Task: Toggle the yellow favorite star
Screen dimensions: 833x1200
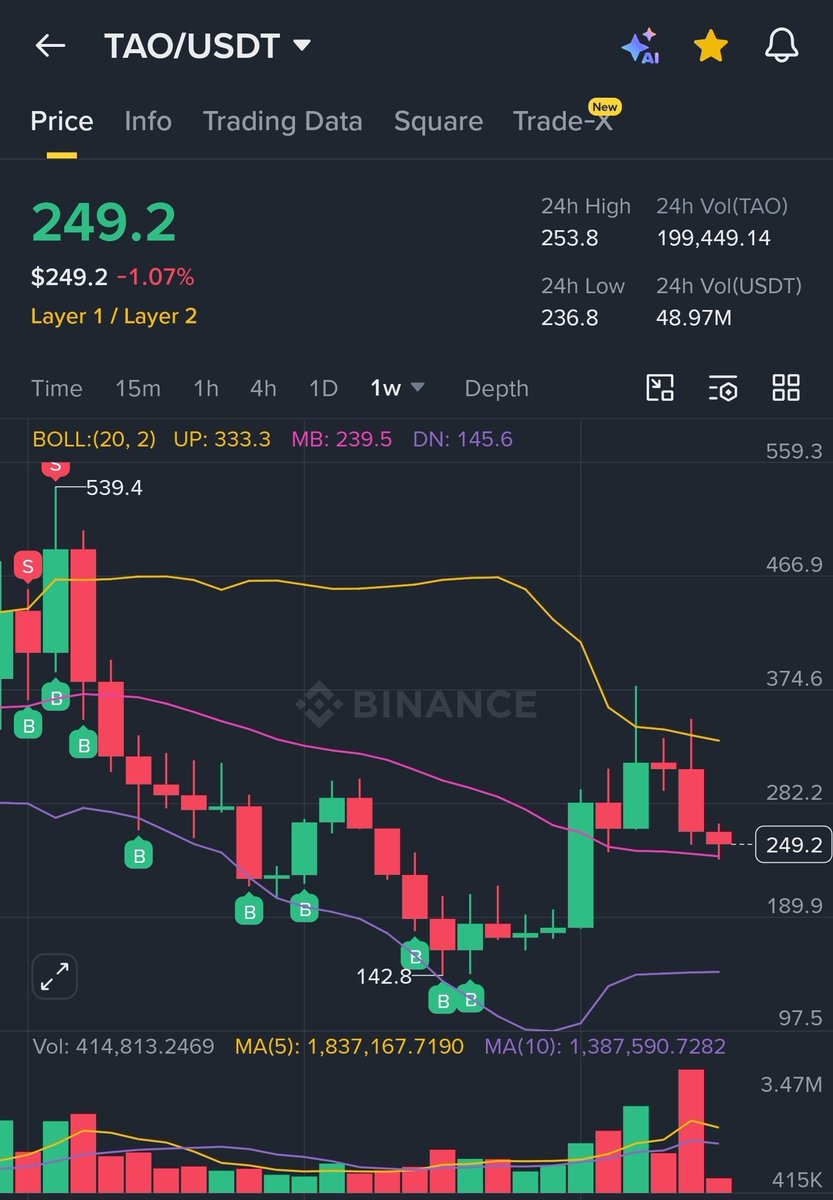Action: pos(710,46)
